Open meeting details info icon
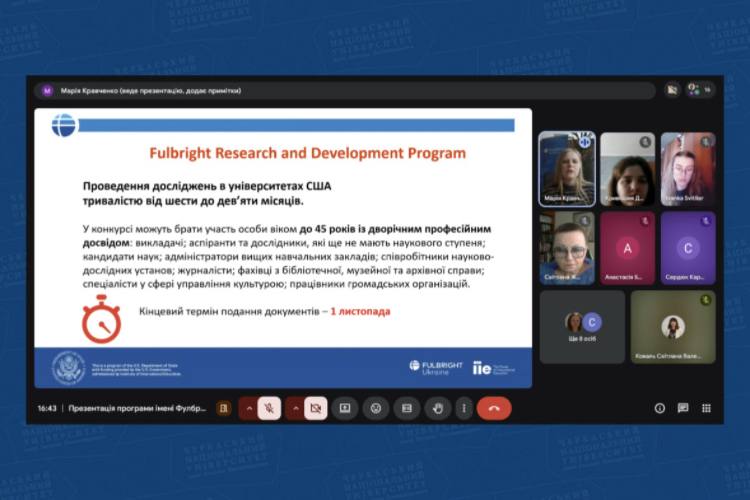Viewport: 750px width, 500px height. [659, 408]
